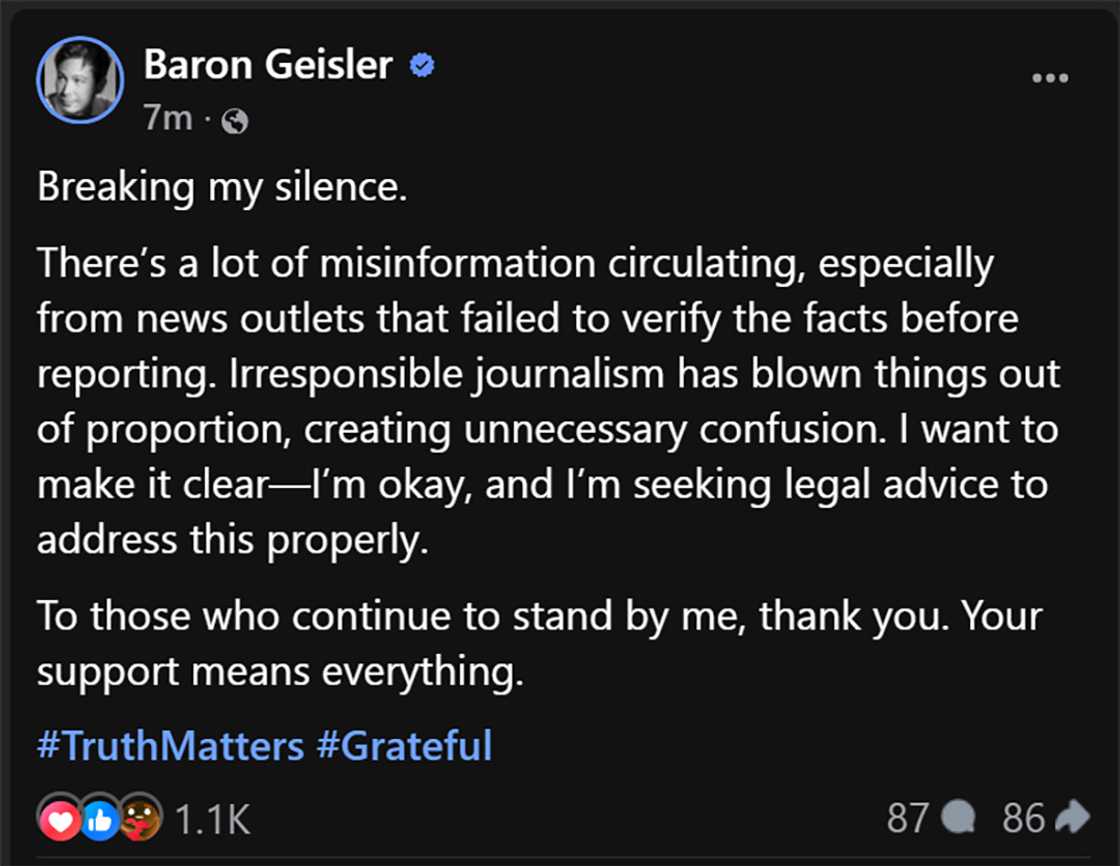Click the "Breaking my silence." text line

(222, 188)
